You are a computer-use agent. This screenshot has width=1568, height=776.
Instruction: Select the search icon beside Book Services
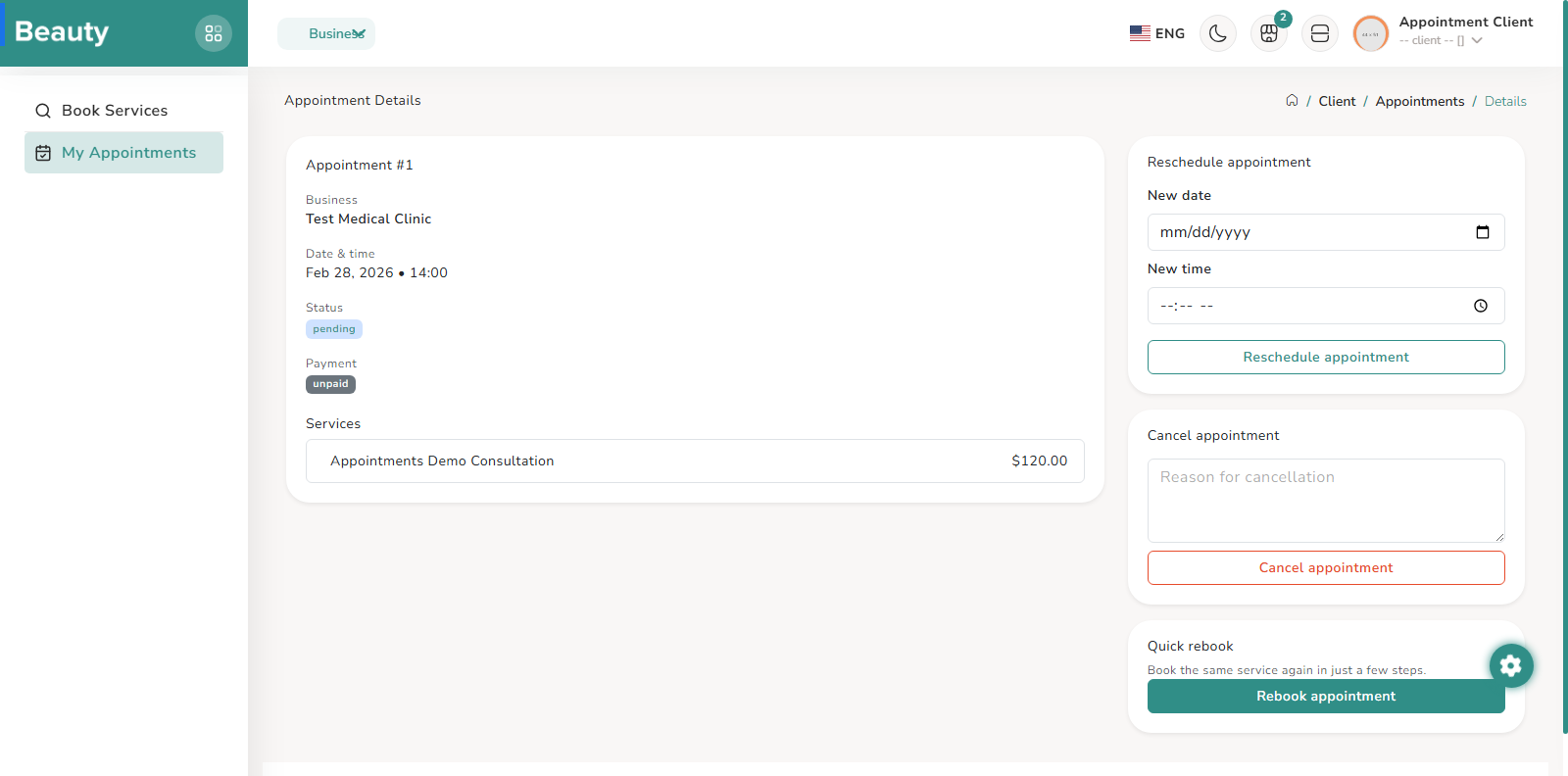tap(42, 110)
